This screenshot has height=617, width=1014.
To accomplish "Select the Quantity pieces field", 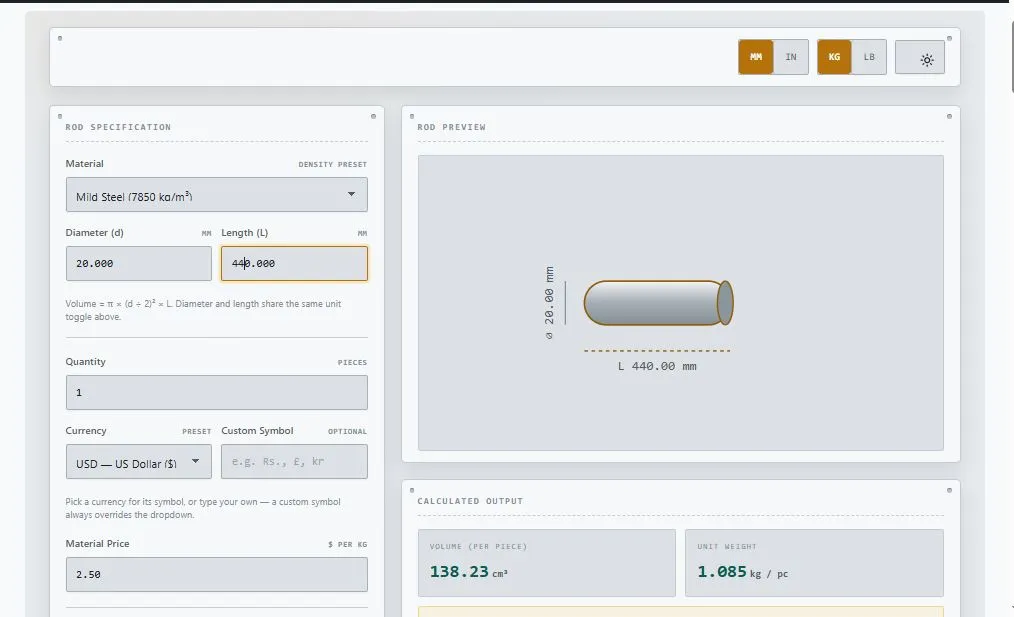I will tap(217, 393).
